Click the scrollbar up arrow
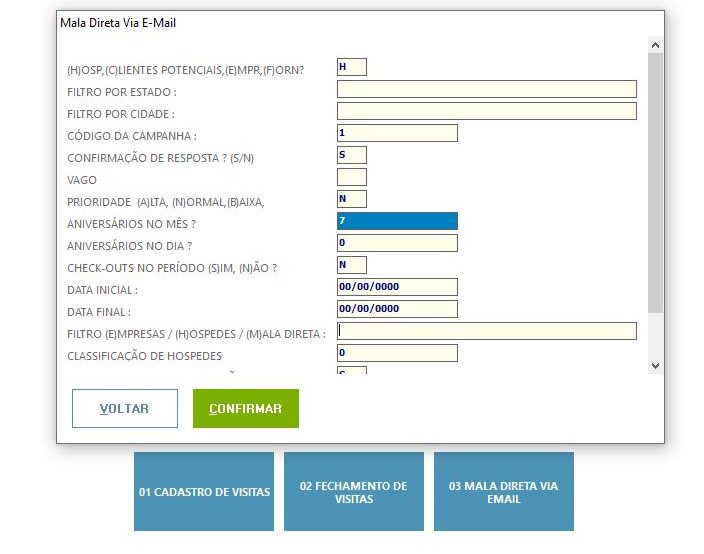704x554 pixels. click(655, 45)
